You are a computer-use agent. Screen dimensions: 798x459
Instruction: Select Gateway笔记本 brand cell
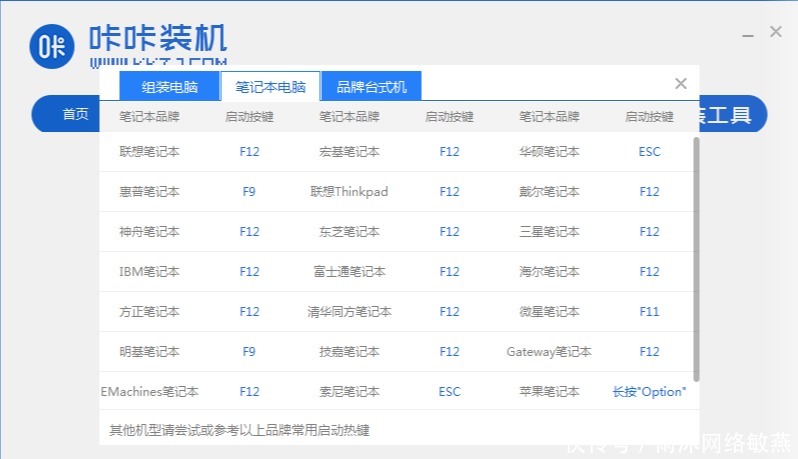(549, 351)
